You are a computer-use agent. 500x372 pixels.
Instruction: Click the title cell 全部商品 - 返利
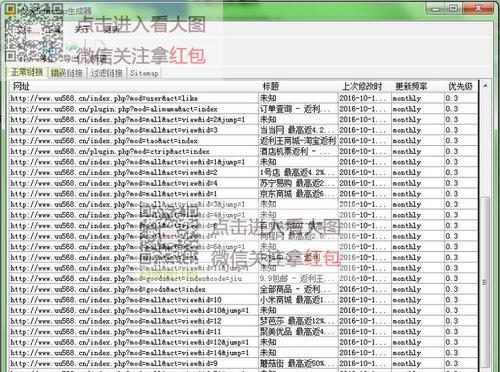[298, 289]
